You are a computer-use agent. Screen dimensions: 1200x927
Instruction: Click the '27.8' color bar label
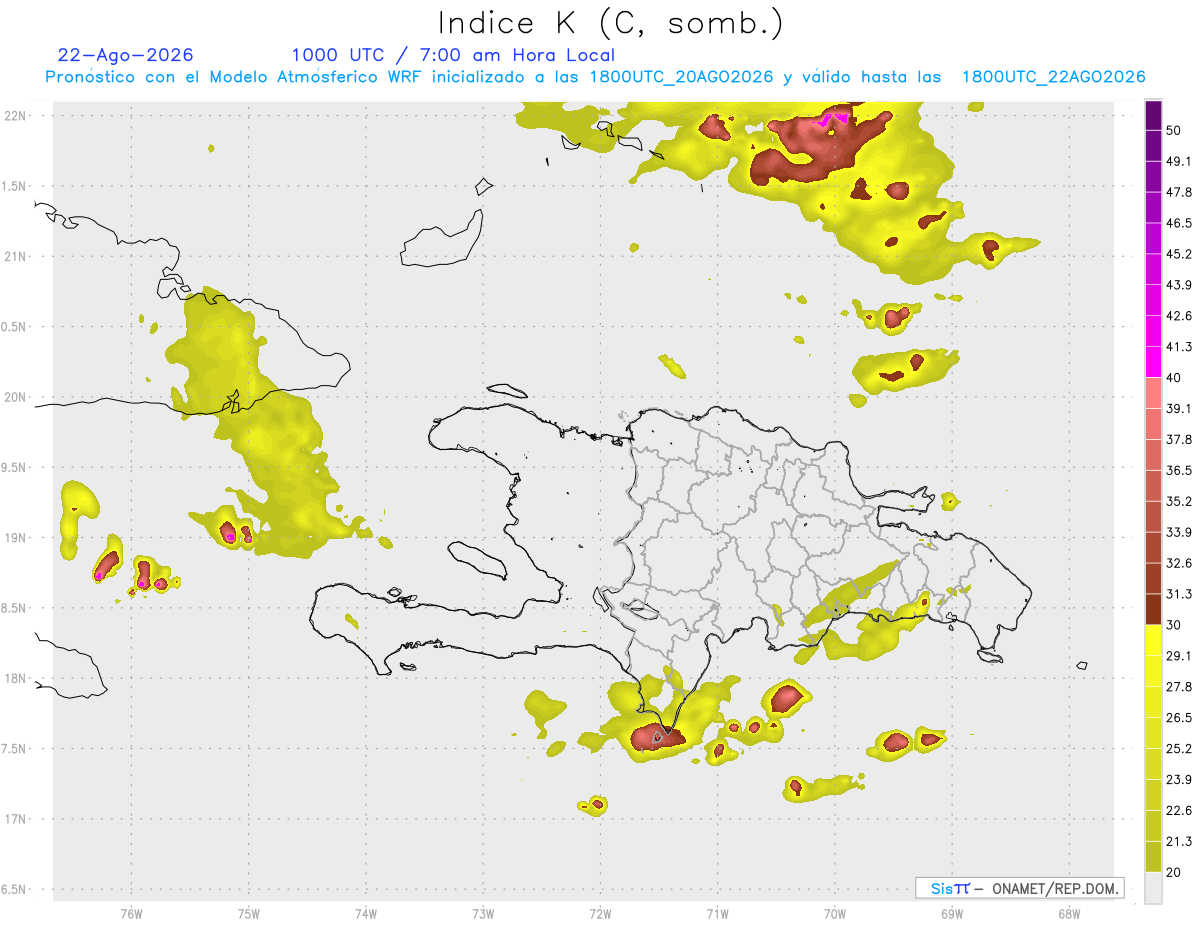point(1179,687)
